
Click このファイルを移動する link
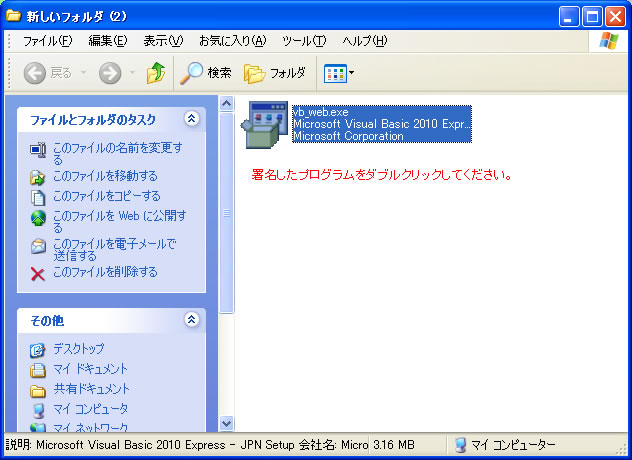[105, 176]
